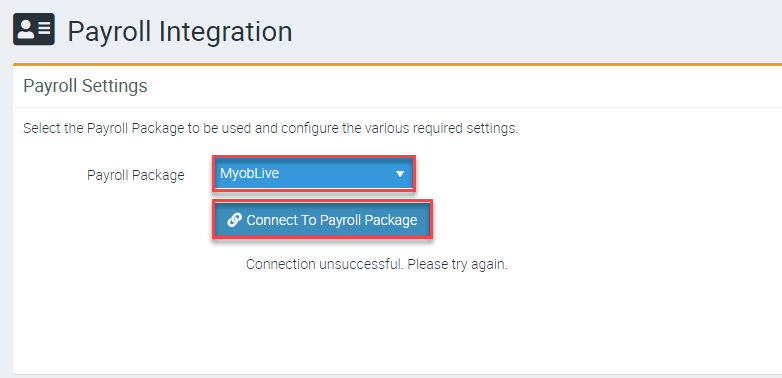This screenshot has height=378, width=782.
Task: Click the words configure the various required settings
Action: click(x=399, y=129)
